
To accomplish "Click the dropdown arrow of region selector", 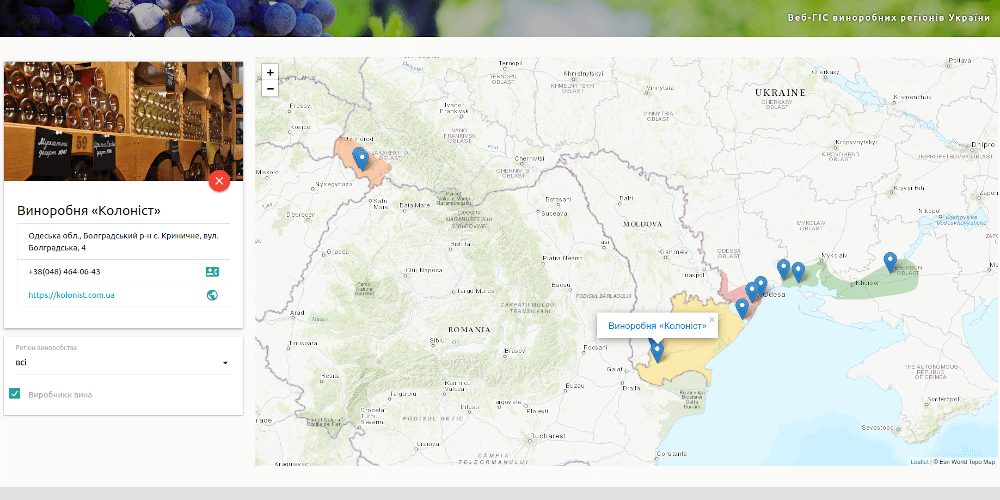I will (x=225, y=364).
